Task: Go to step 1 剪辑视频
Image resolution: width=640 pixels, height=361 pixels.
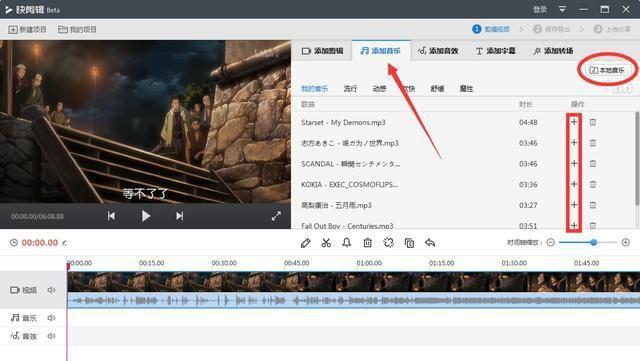Action: 491,29
